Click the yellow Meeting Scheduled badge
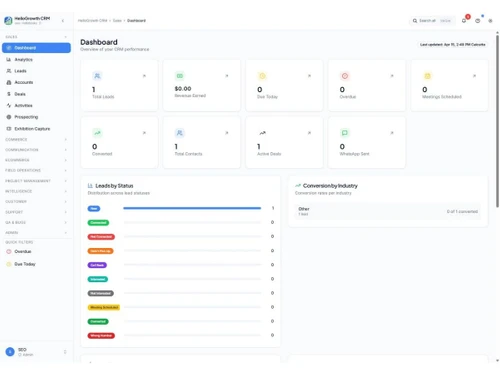The width and height of the screenshot is (500, 375). click(x=104, y=307)
